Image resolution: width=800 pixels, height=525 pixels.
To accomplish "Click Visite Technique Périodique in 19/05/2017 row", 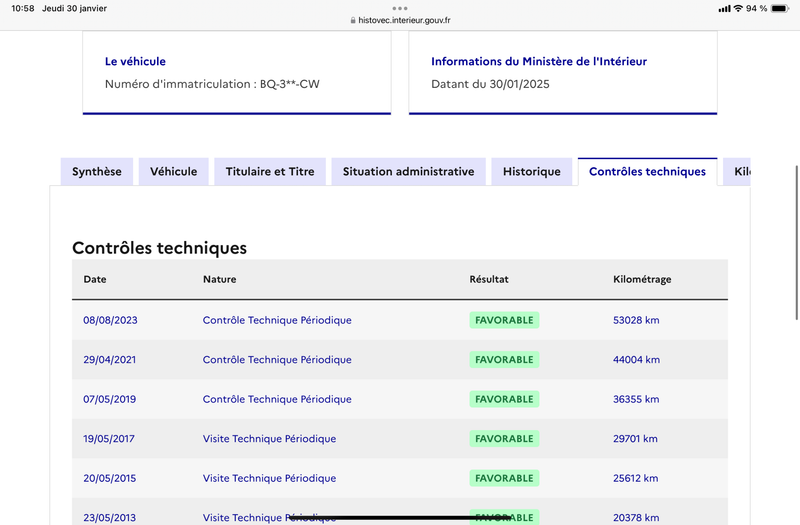I will pos(269,439).
